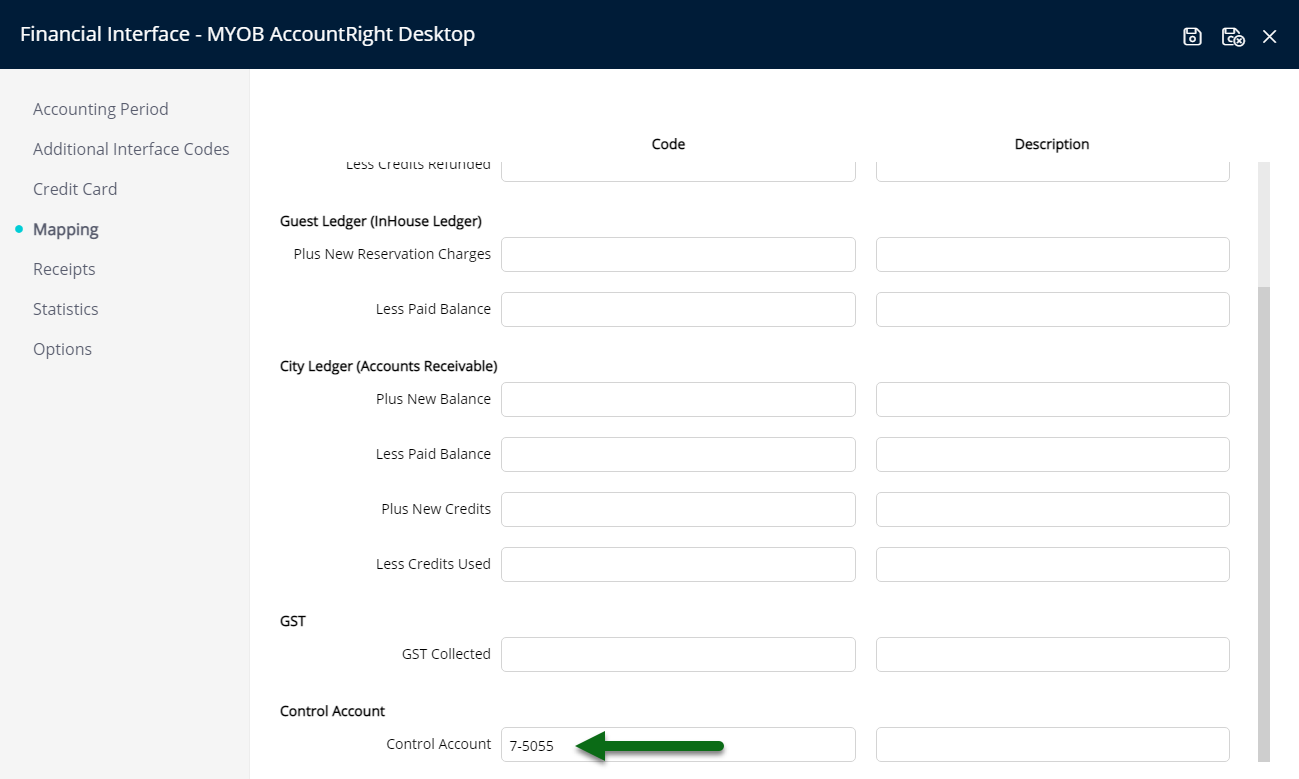1299x779 pixels.
Task: Click the GST section heading
Action: 293,621
